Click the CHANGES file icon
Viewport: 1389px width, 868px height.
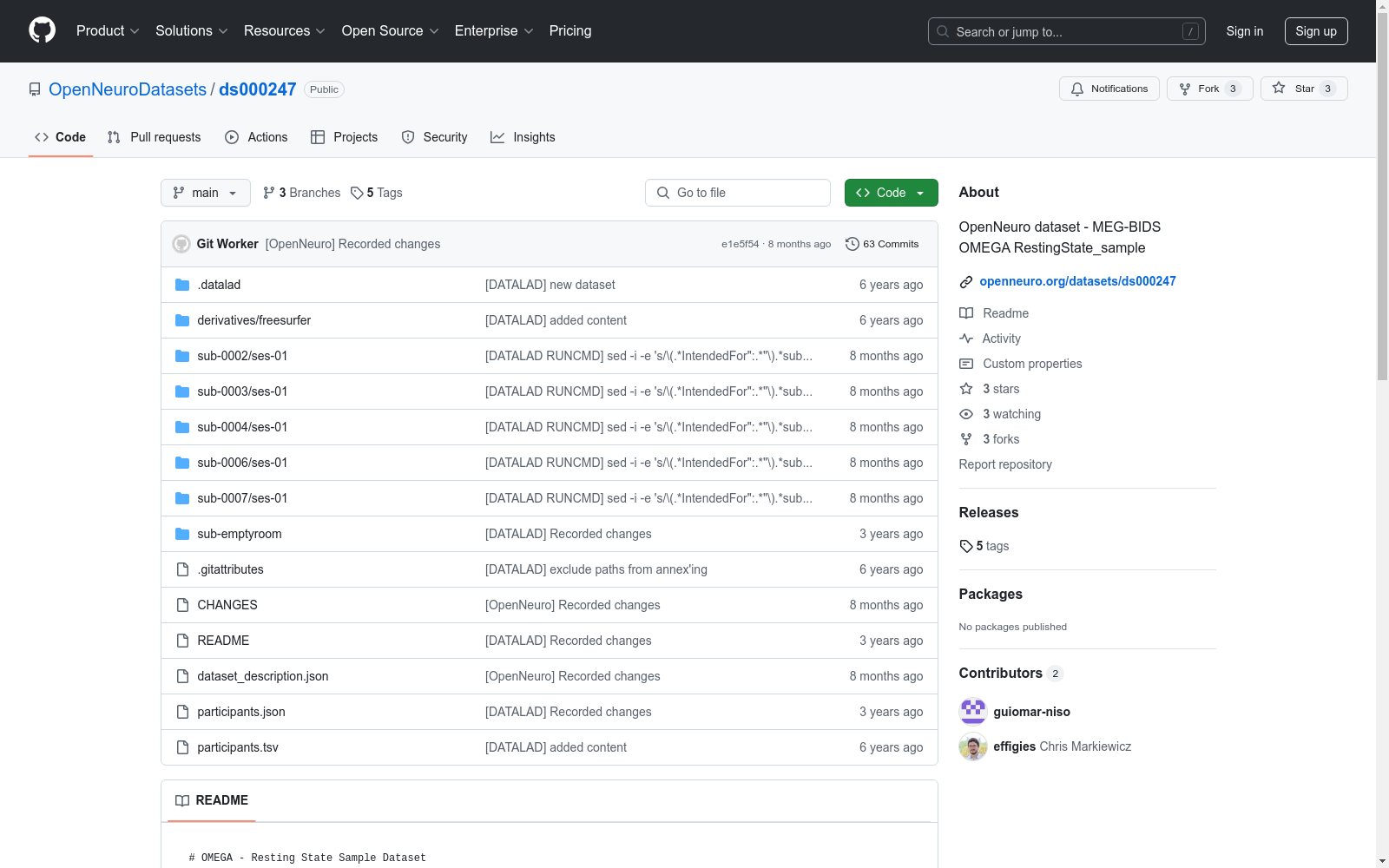click(182, 605)
